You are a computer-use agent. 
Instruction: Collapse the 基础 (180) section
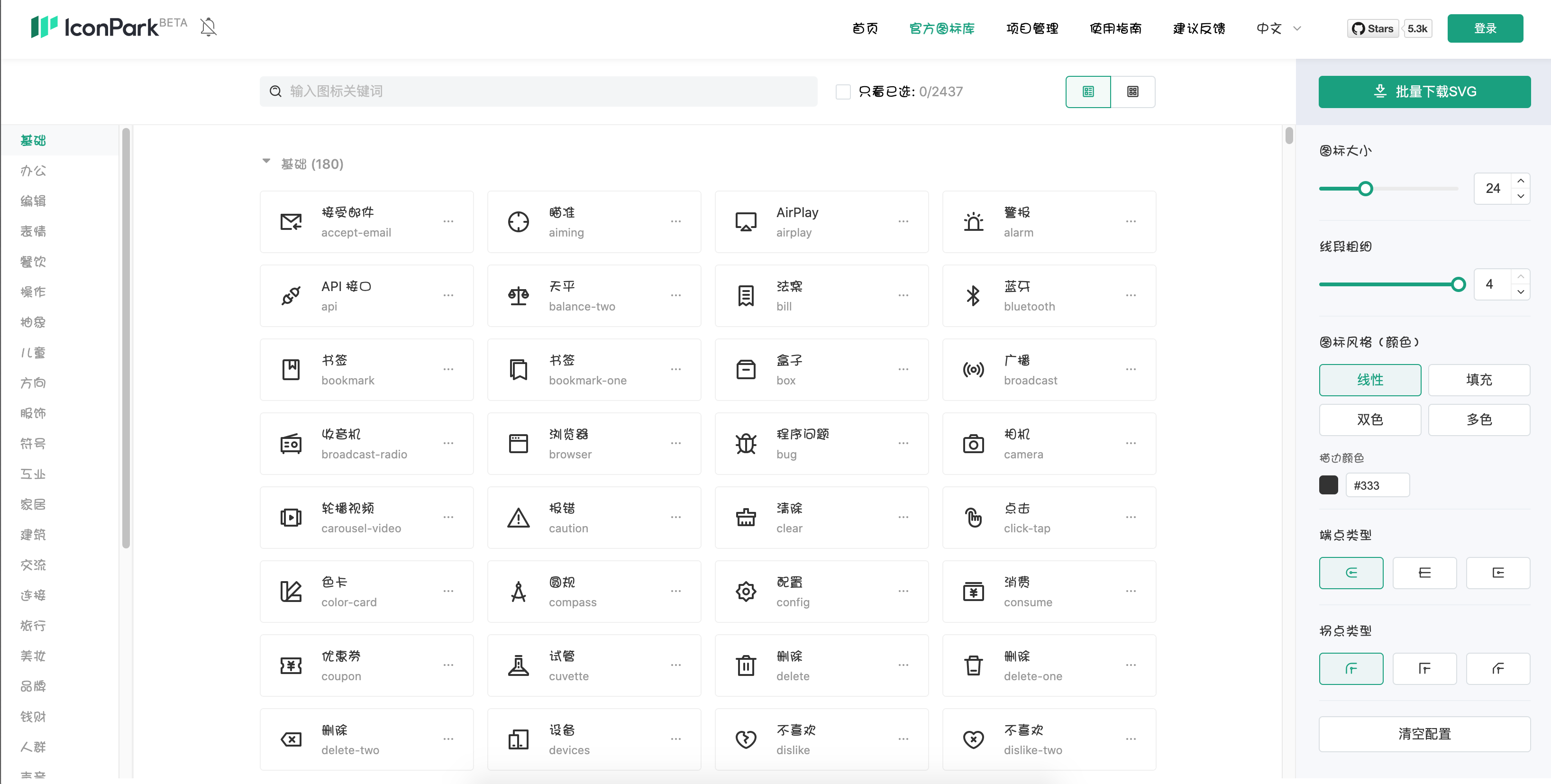(x=266, y=161)
